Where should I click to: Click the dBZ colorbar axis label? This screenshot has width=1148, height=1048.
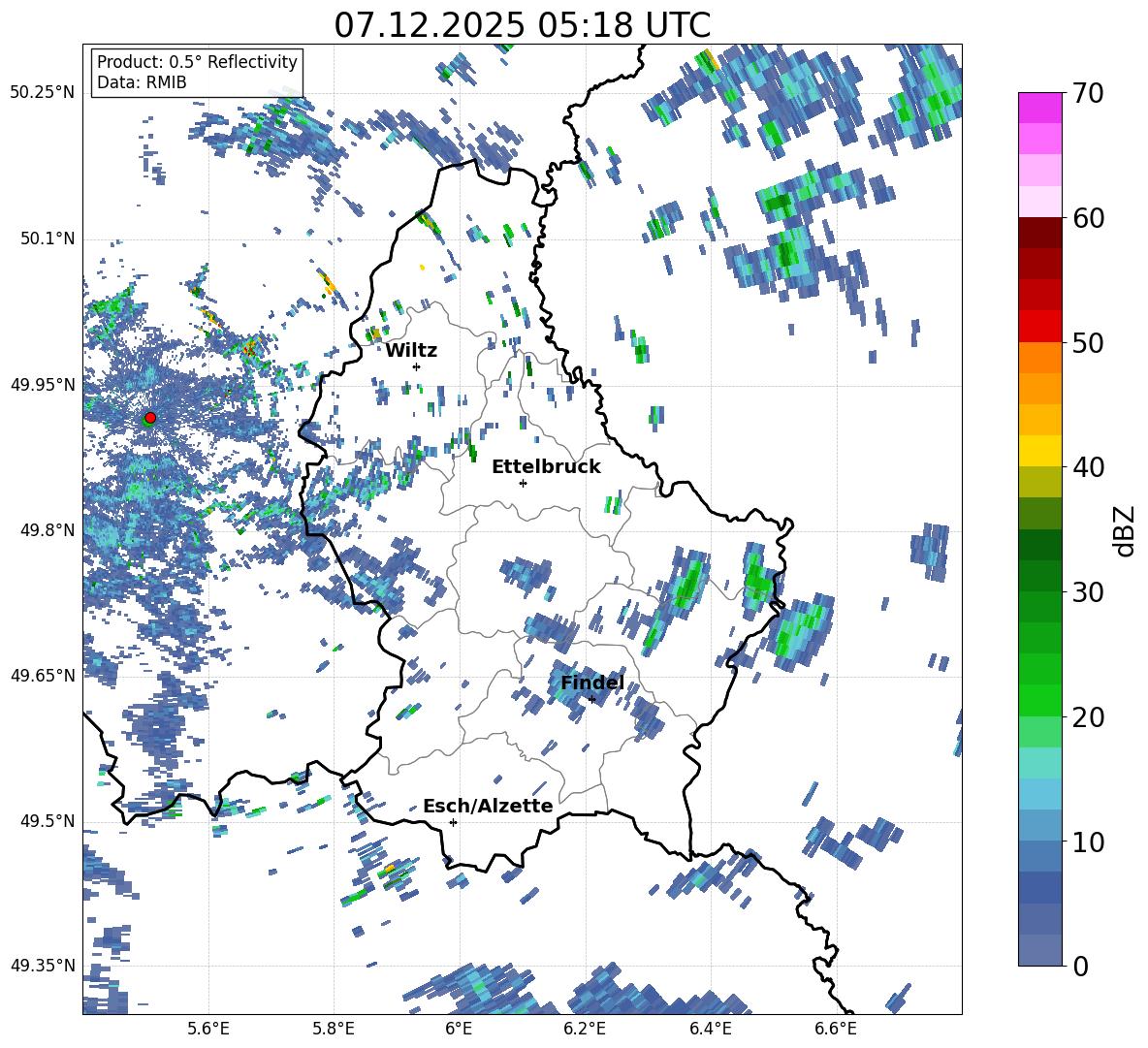coord(1125,530)
